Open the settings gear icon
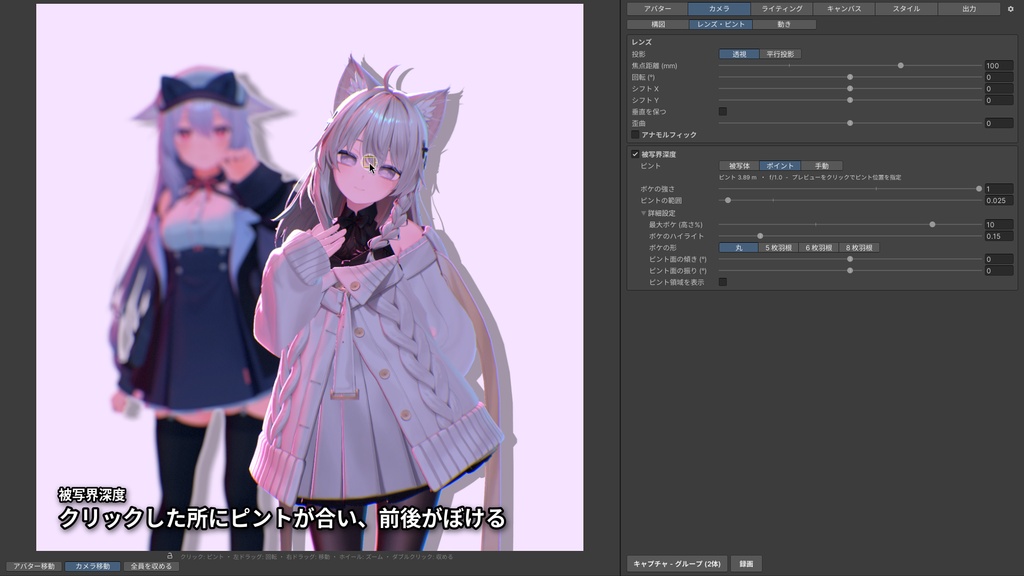The image size is (1024, 576). 1010,9
